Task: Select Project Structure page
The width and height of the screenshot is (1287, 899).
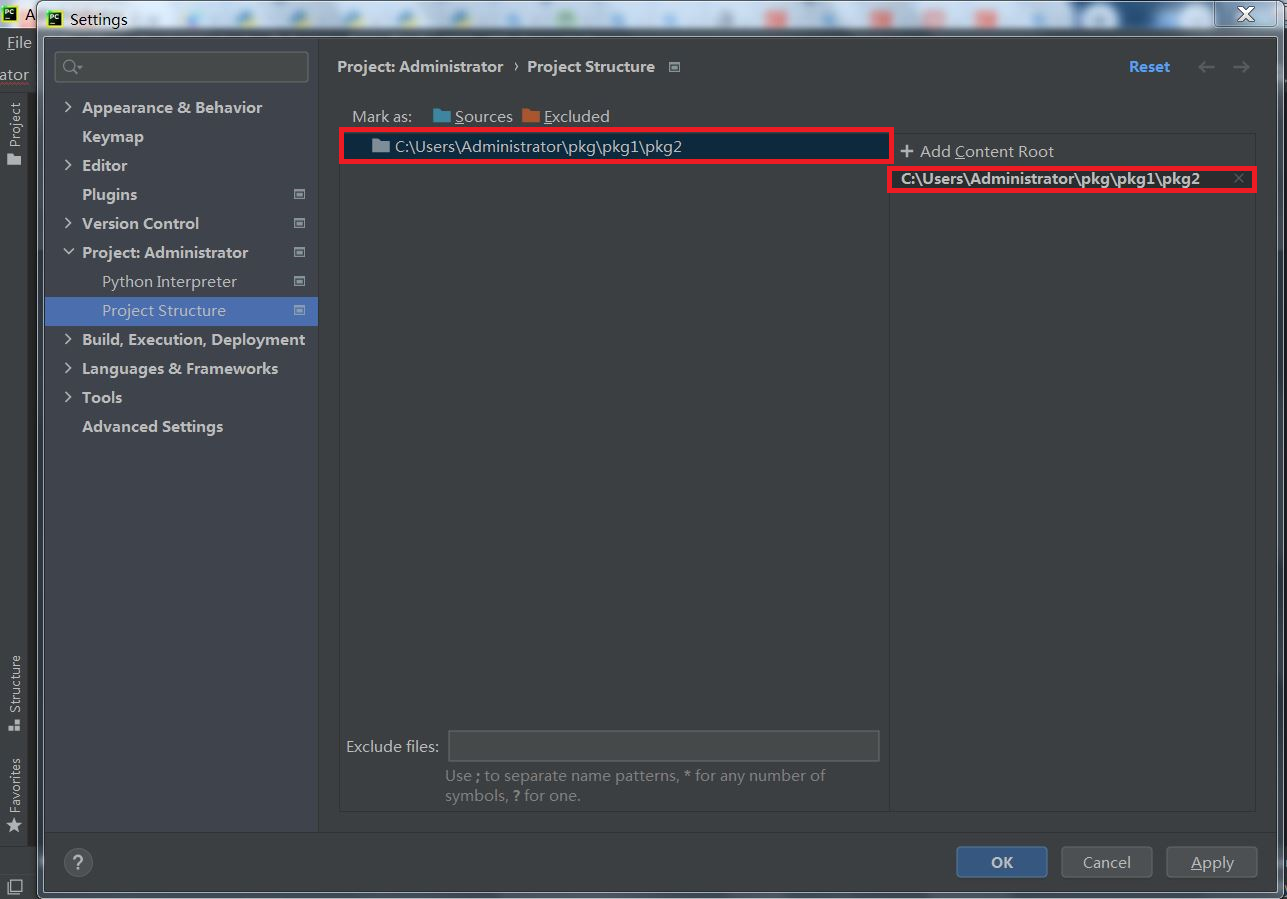Action: (x=181, y=310)
